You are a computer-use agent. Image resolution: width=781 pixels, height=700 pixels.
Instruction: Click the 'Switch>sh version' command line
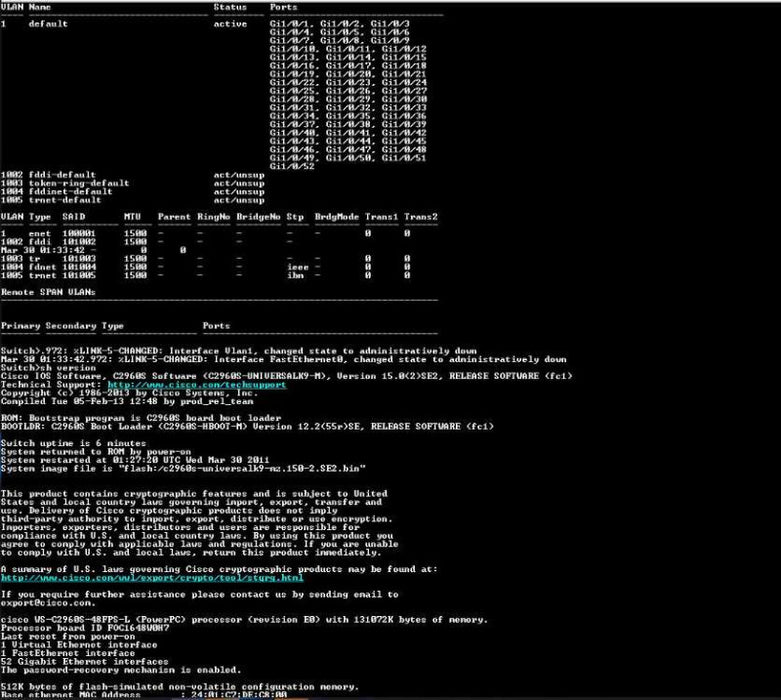coord(48,368)
